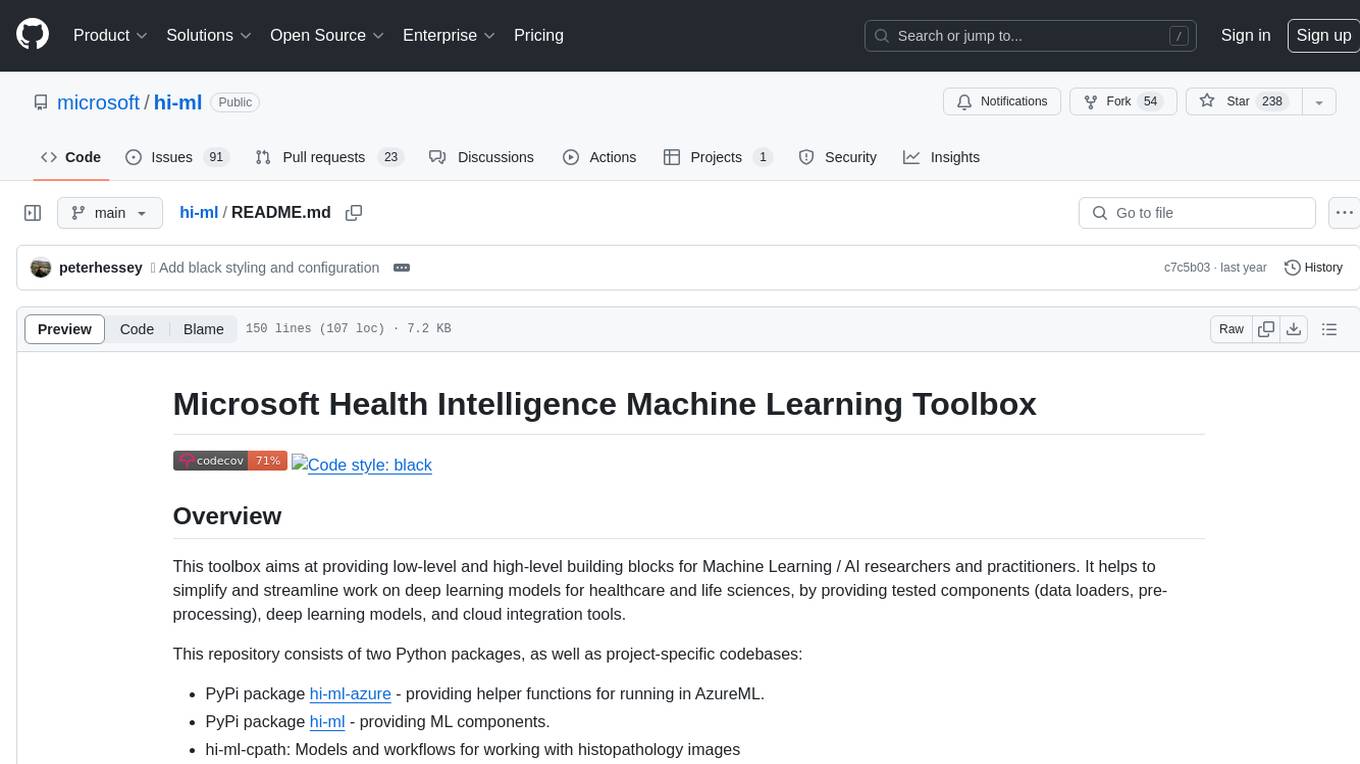
Task: Open the Security tab
Action: pyautogui.click(x=838, y=157)
